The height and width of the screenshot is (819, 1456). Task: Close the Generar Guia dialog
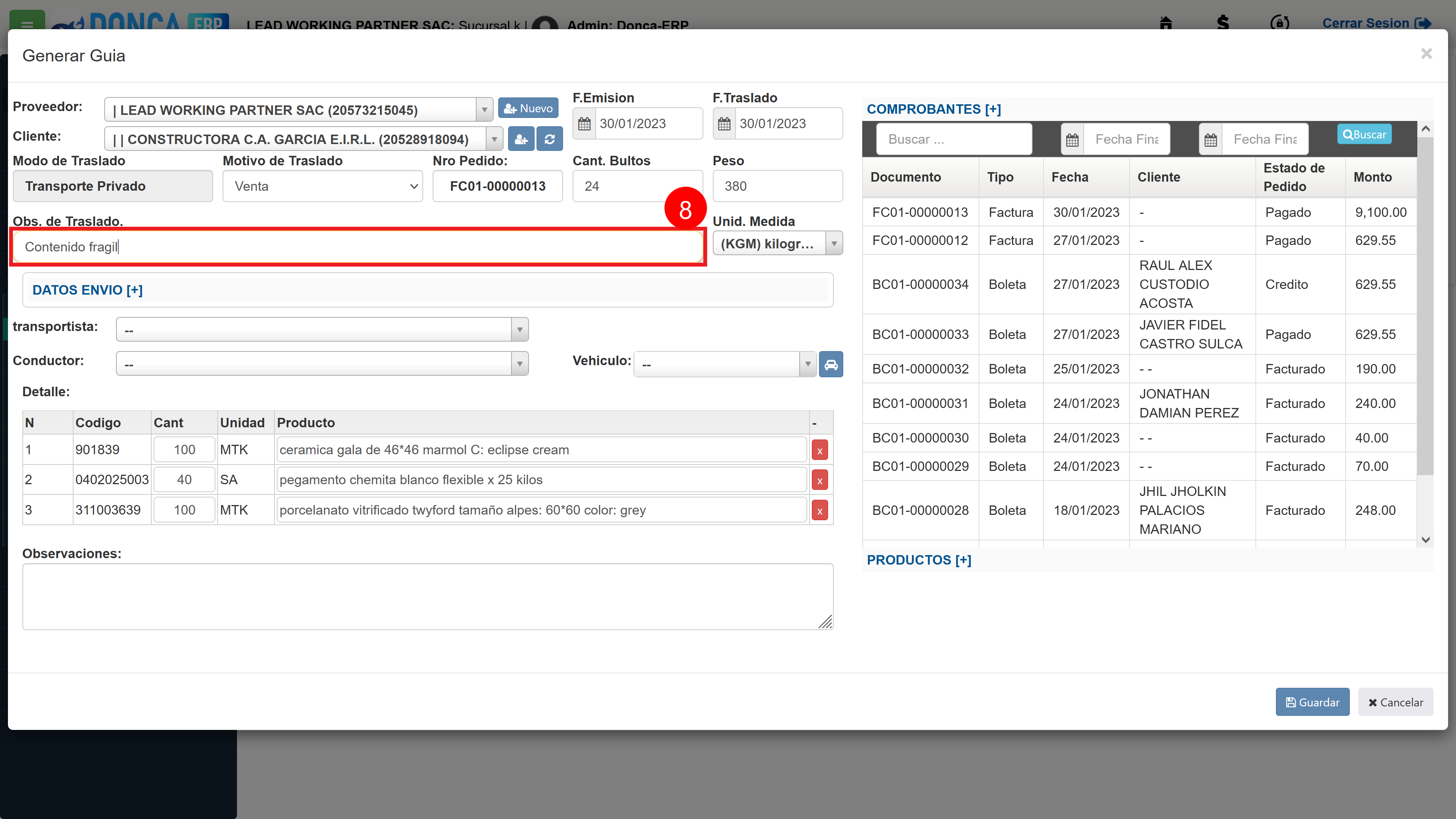click(x=1426, y=54)
